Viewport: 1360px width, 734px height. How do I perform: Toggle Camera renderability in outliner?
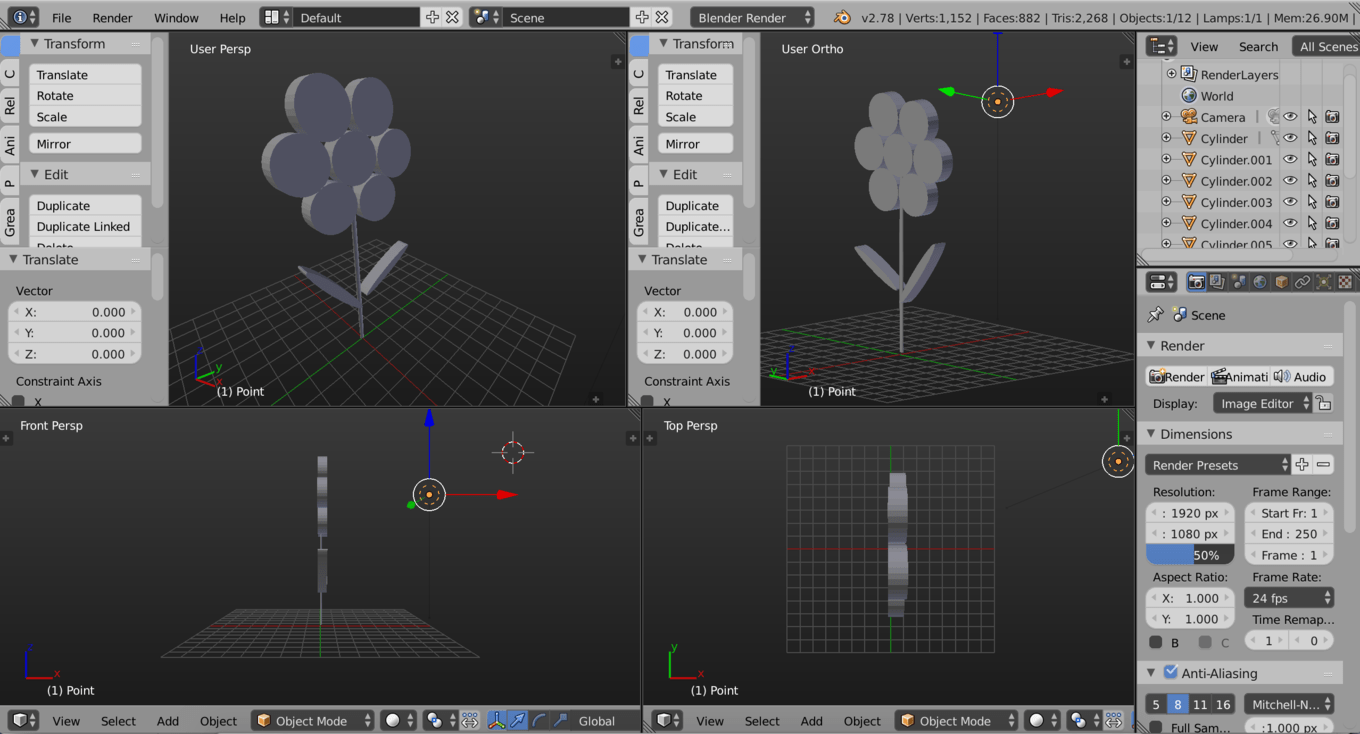pos(1332,117)
